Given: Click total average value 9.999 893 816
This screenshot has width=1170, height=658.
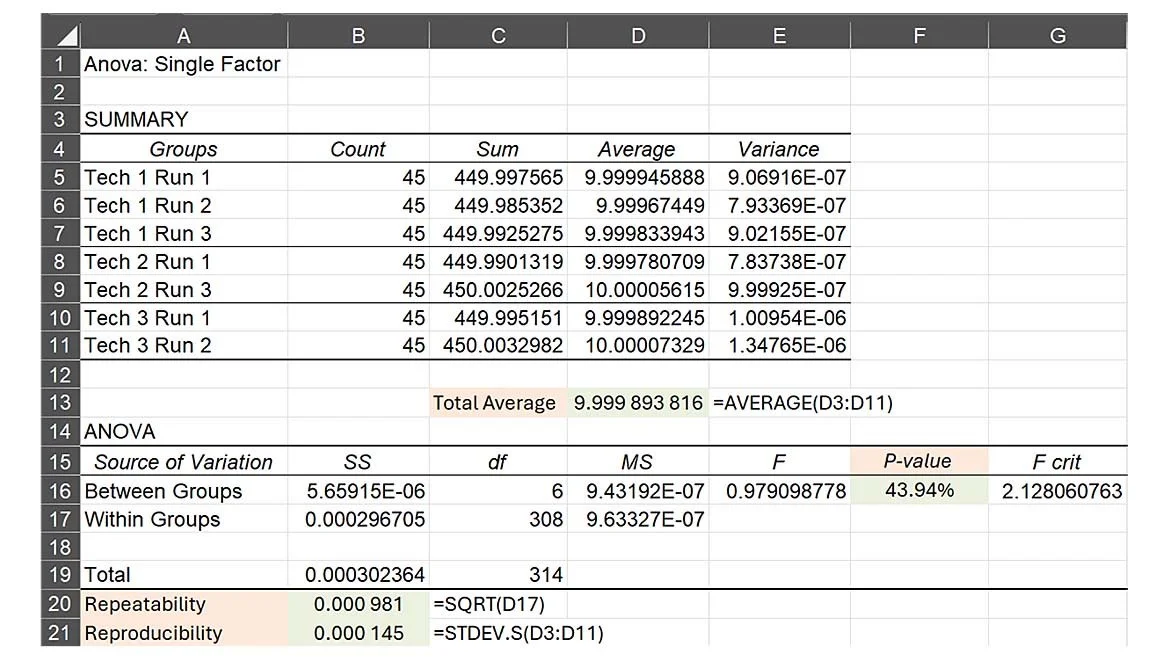Looking at the screenshot, I should 638,403.
